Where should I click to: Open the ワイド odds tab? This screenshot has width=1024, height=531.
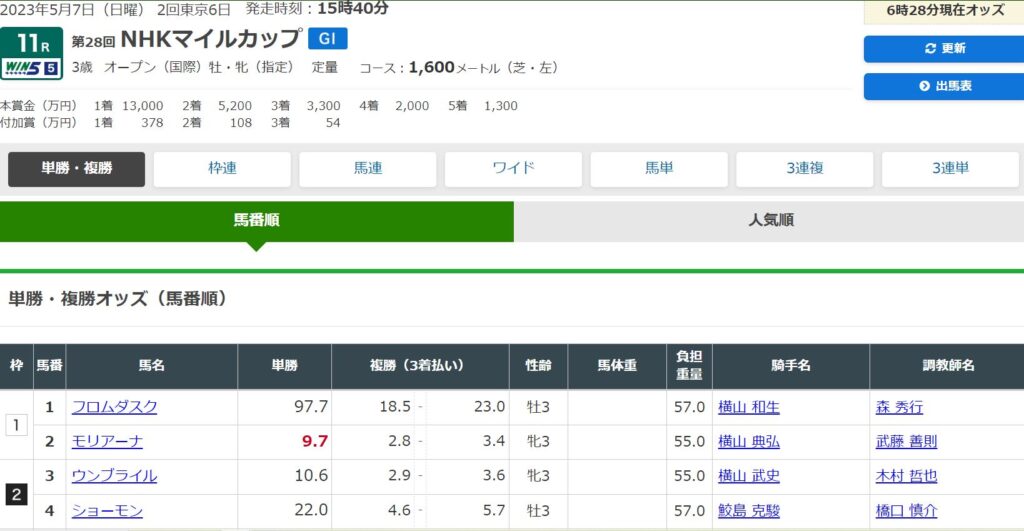pos(514,169)
